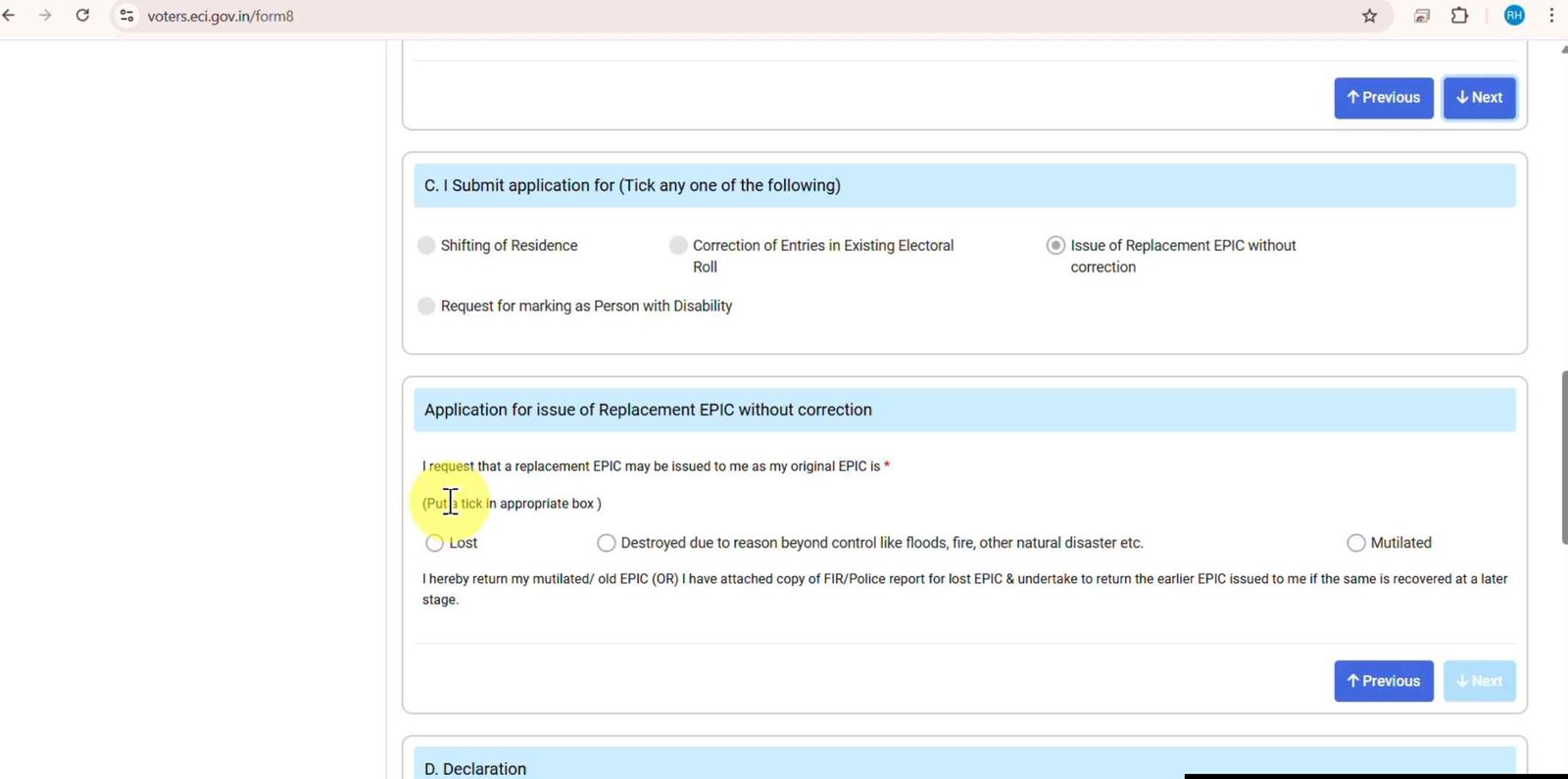This screenshot has width=1568, height=779.
Task: Select Issue of Replacement EPIC without correction
Action: pos(1055,245)
